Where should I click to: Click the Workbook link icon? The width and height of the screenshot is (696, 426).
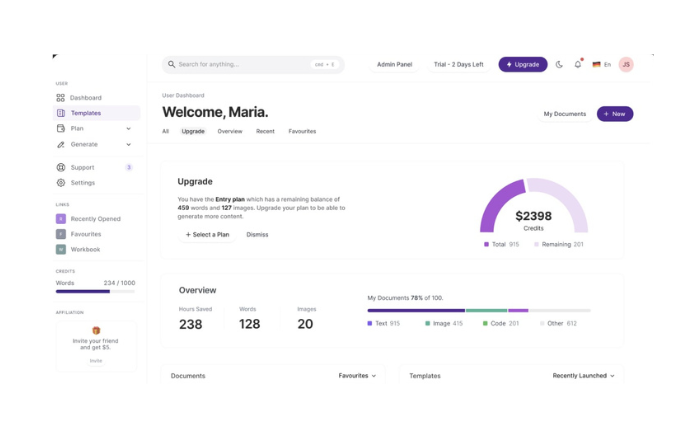point(61,249)
